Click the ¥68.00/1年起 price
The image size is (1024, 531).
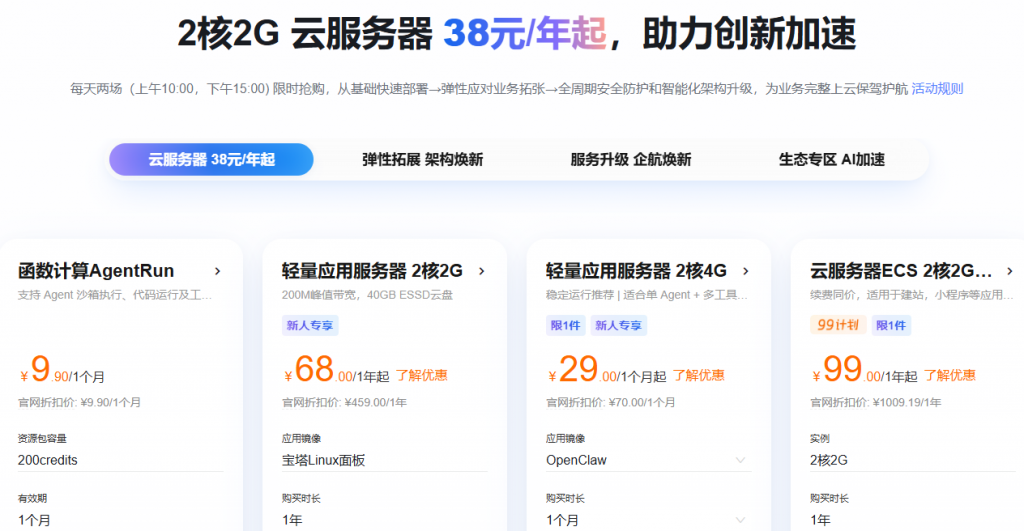click(x=336, y=370)
